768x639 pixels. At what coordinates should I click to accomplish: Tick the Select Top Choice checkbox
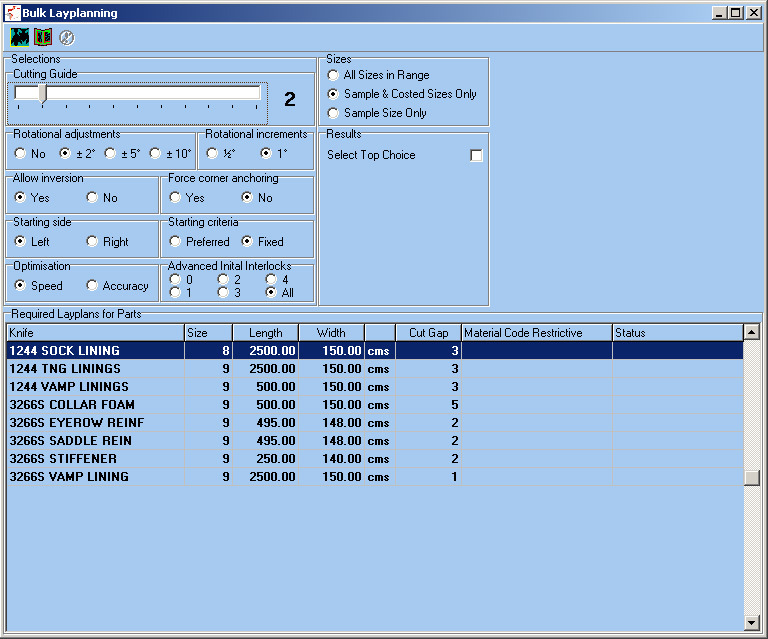(x=476, y=155)
